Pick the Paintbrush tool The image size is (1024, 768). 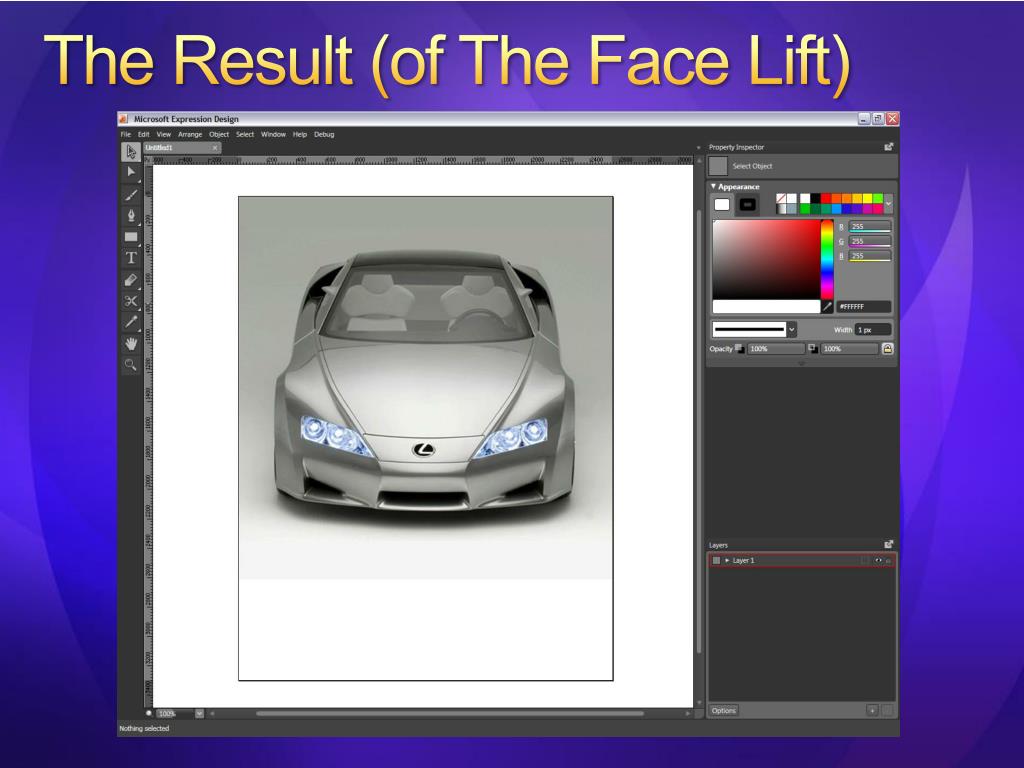pos(131,195)
